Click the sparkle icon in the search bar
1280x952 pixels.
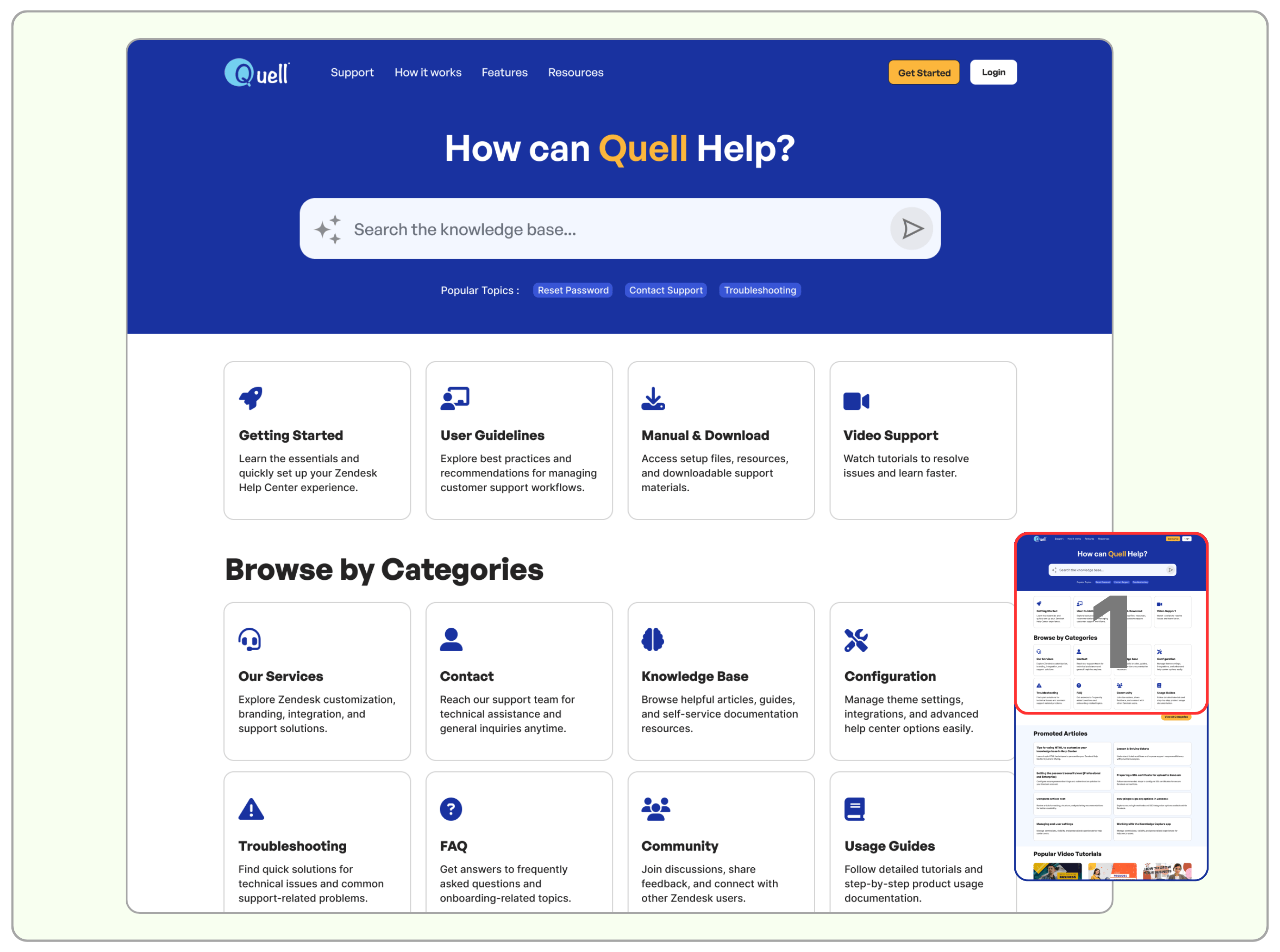[328, 229]
